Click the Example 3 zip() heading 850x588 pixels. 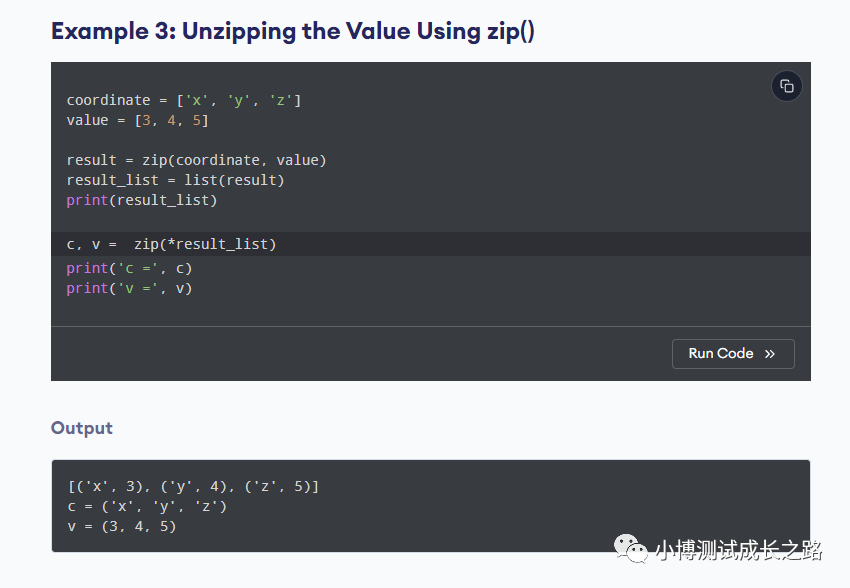point(292,31)
